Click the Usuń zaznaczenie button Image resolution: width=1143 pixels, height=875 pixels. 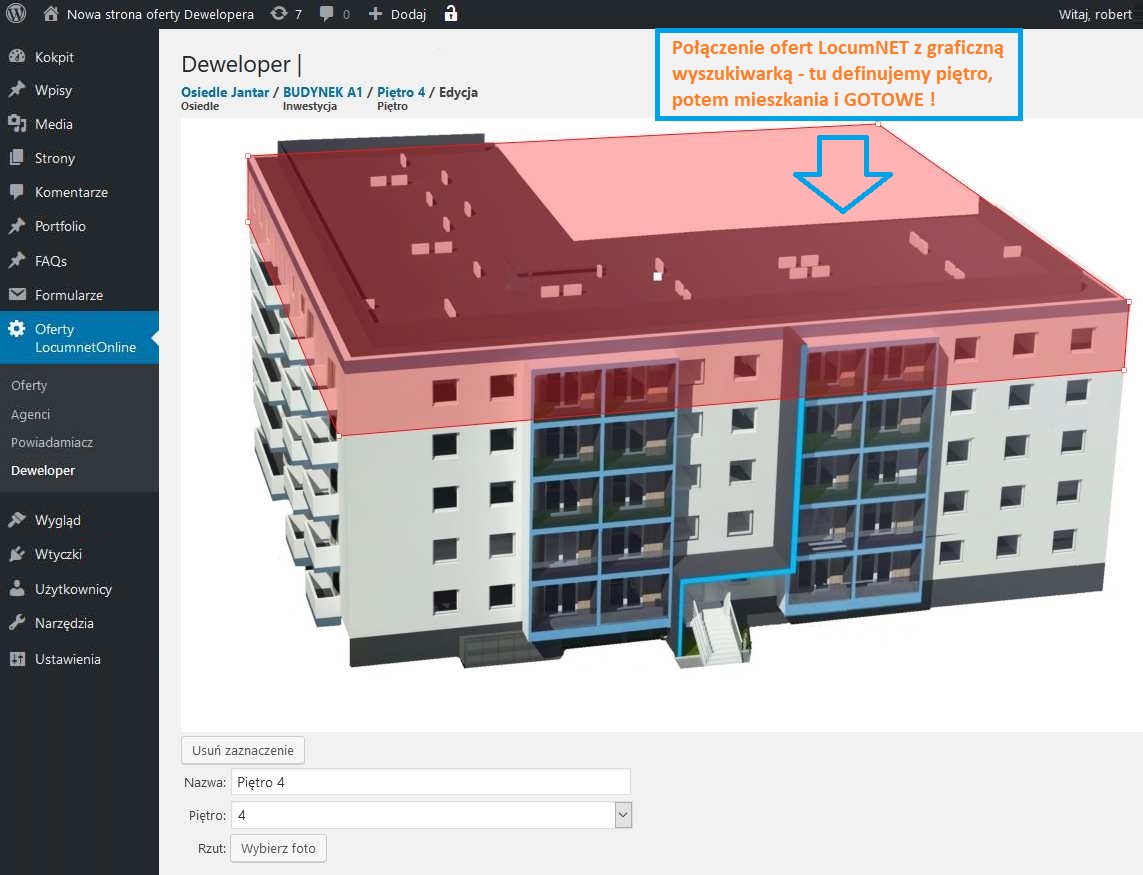[x=242, y=750]
